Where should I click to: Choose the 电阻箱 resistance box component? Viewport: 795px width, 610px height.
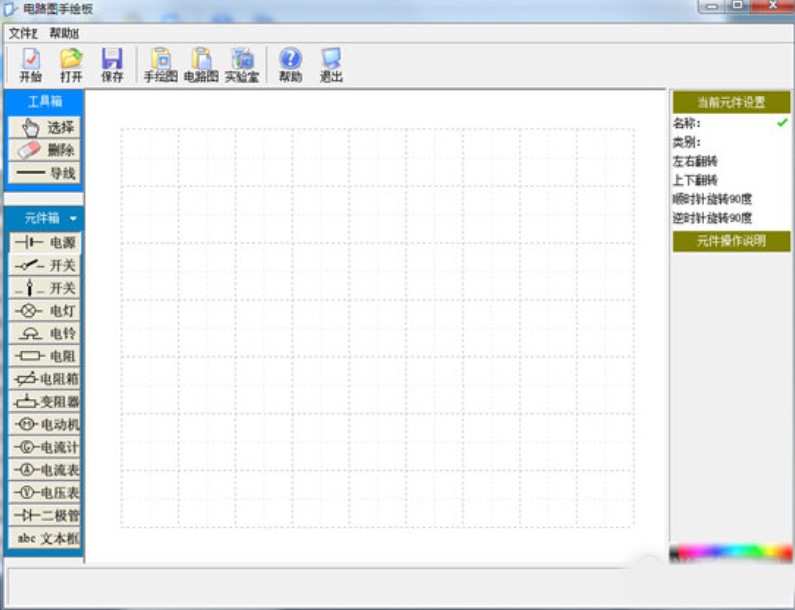45,379
